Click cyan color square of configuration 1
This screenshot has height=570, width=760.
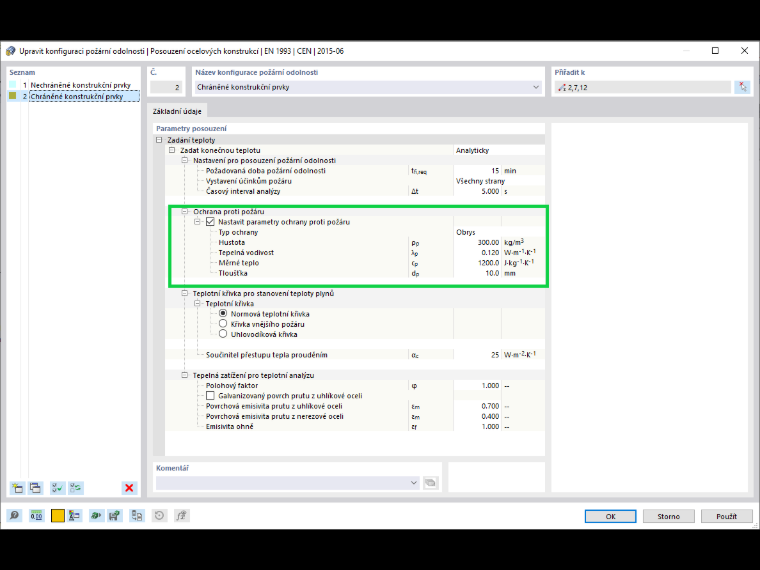tap(13, 85)
